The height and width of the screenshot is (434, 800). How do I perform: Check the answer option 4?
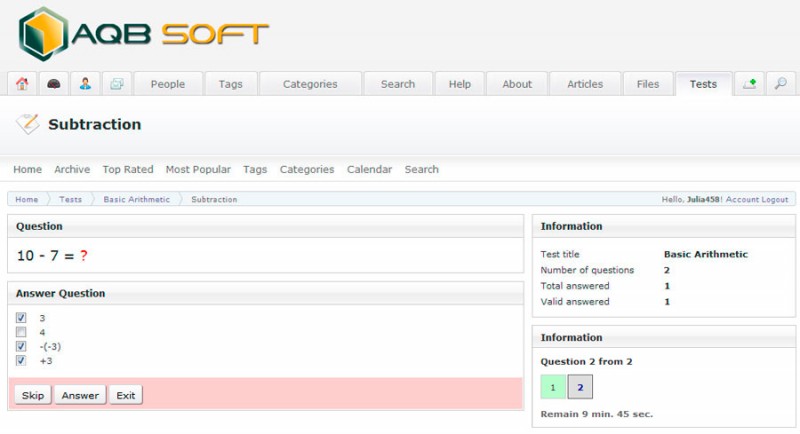pos(21,332)
